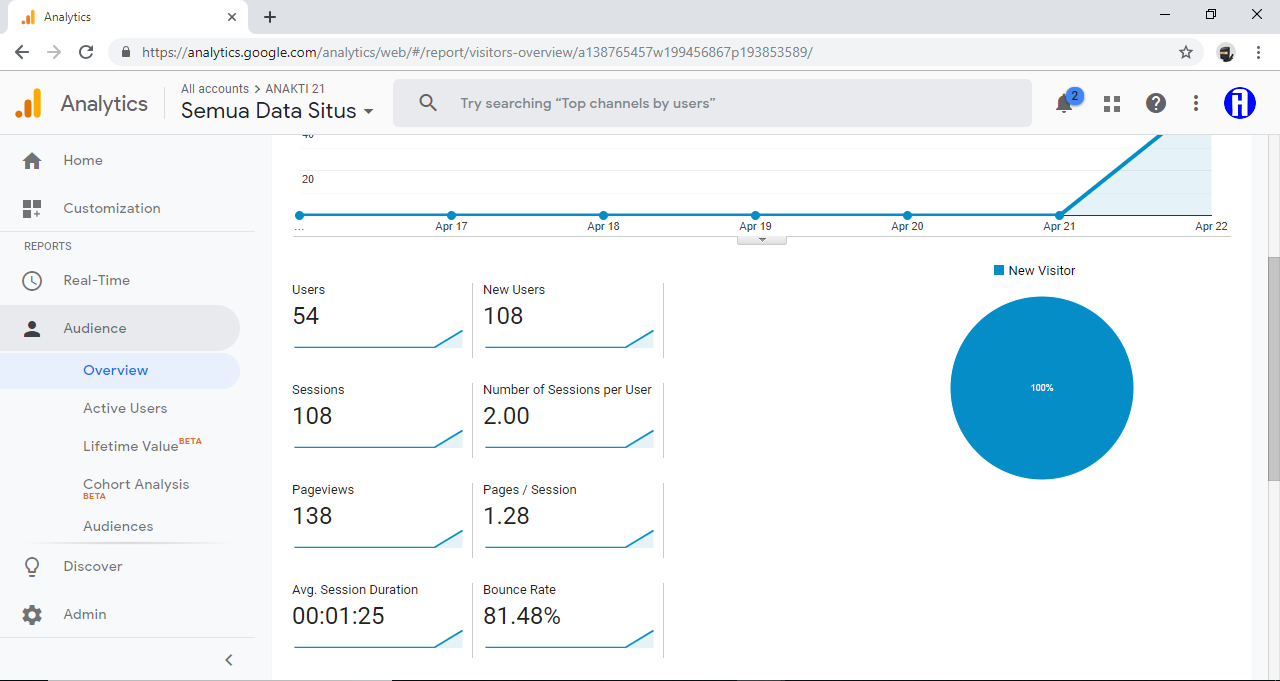This screenshot has width=1280, height=681.
Task: Open the Google apps grid icon
Action: [x=1112, y=103]
